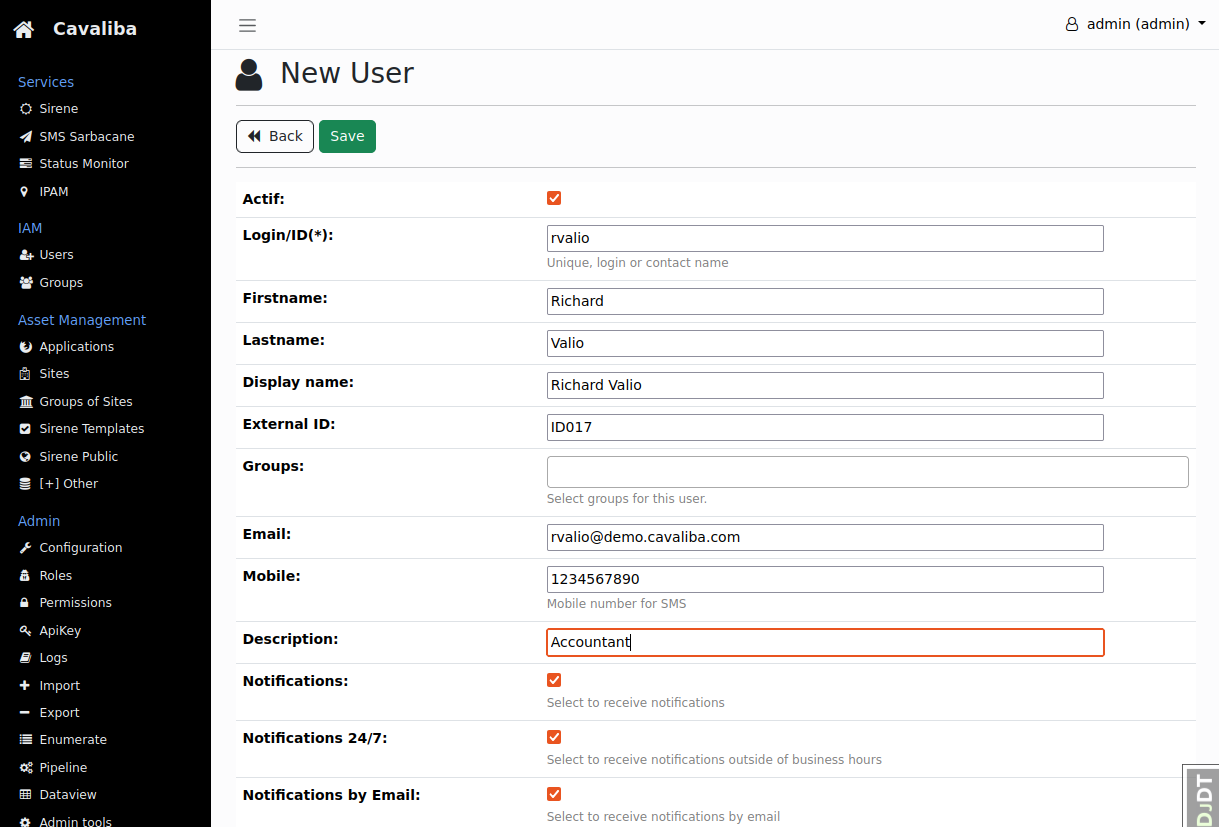Click the Cavaliba home icon
The height and width of the screenshot is (827, 1219).
pos(22,28)
